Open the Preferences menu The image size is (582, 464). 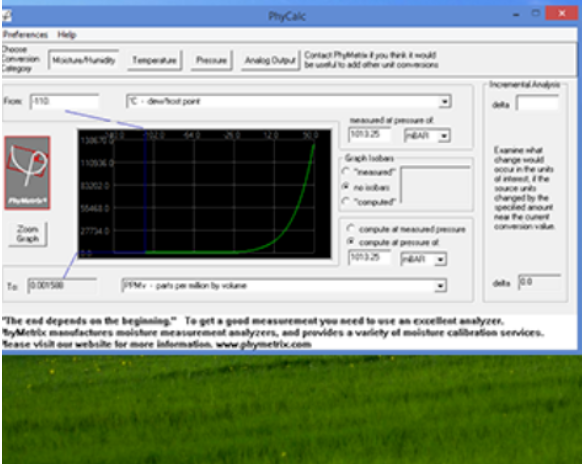[25, 35]
